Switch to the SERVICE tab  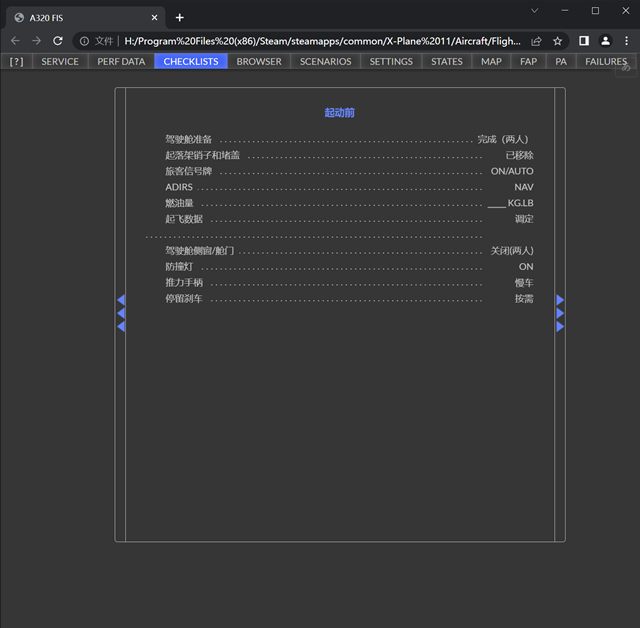(60, 61)
